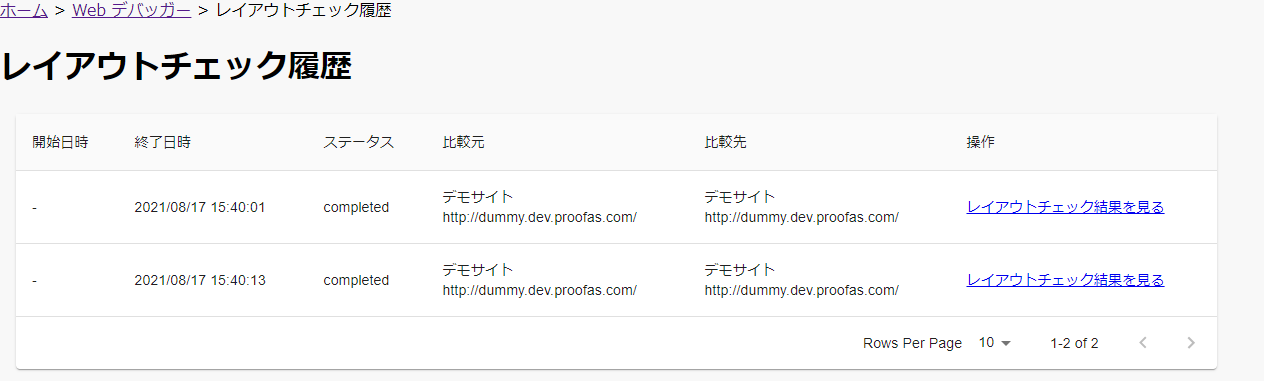Go to previous page chevron icon
This screenshot has width=1264, height=381.
(1143, 343)
